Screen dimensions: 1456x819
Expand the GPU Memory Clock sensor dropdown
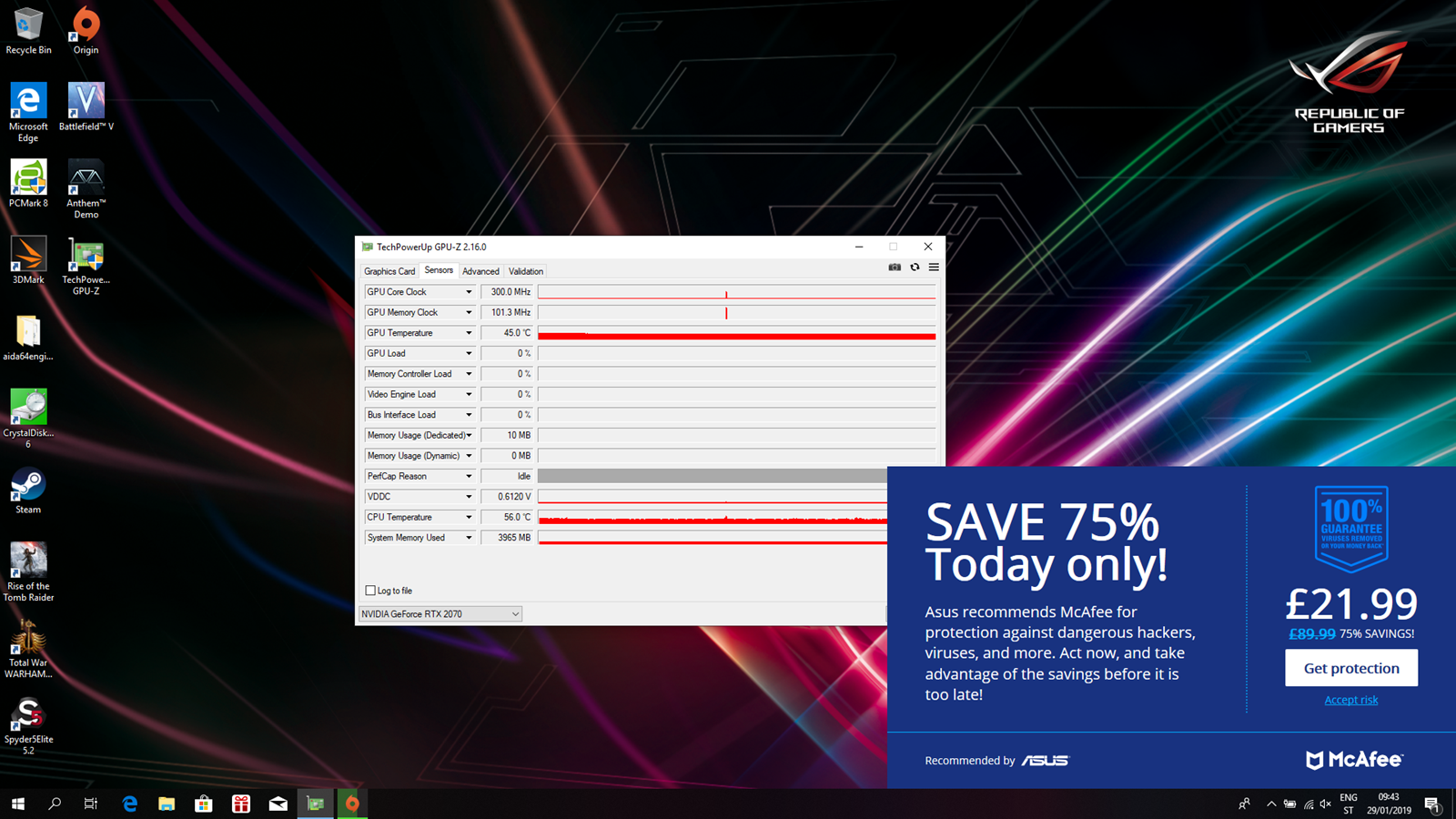coord(469,312)
